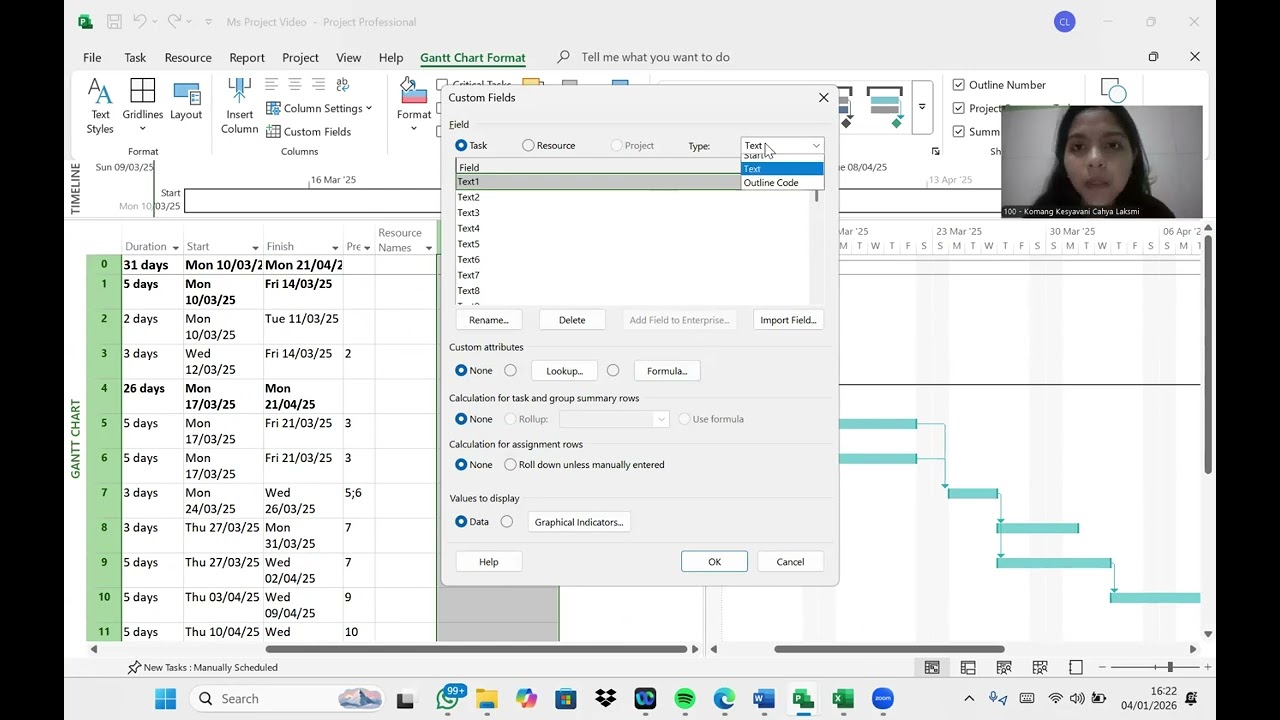Click OK in Custom Fields dialog
Image resolution: width=1280 pixels, height=720 pixels.
point(714,562)
